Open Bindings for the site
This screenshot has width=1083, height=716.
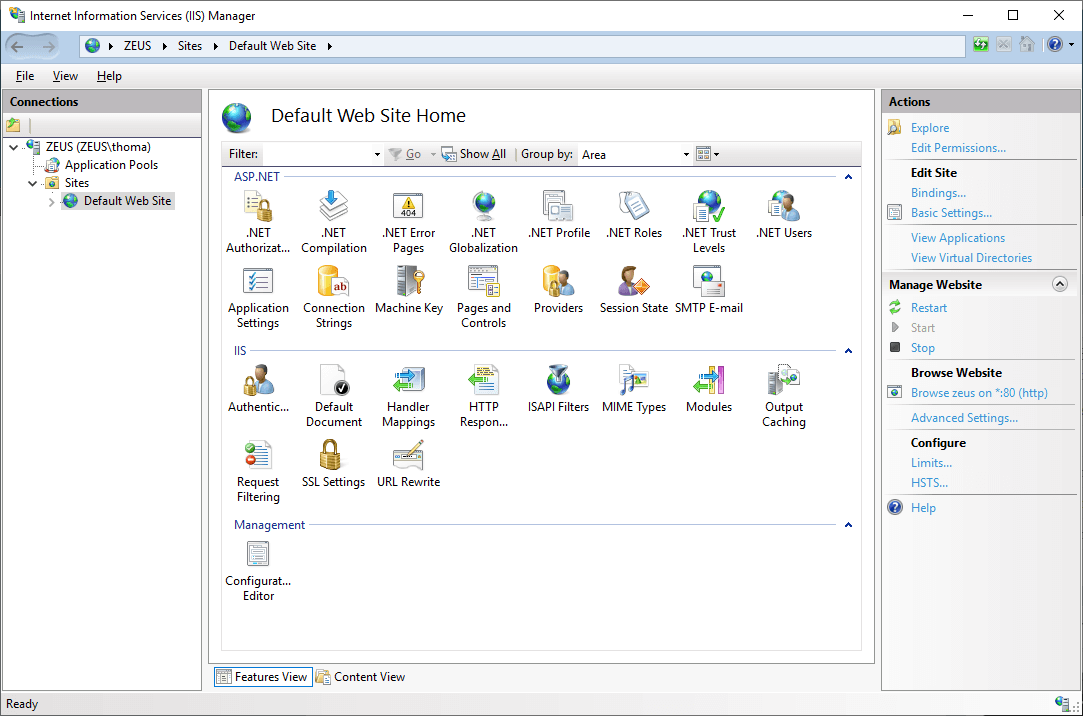click(938, 192)
